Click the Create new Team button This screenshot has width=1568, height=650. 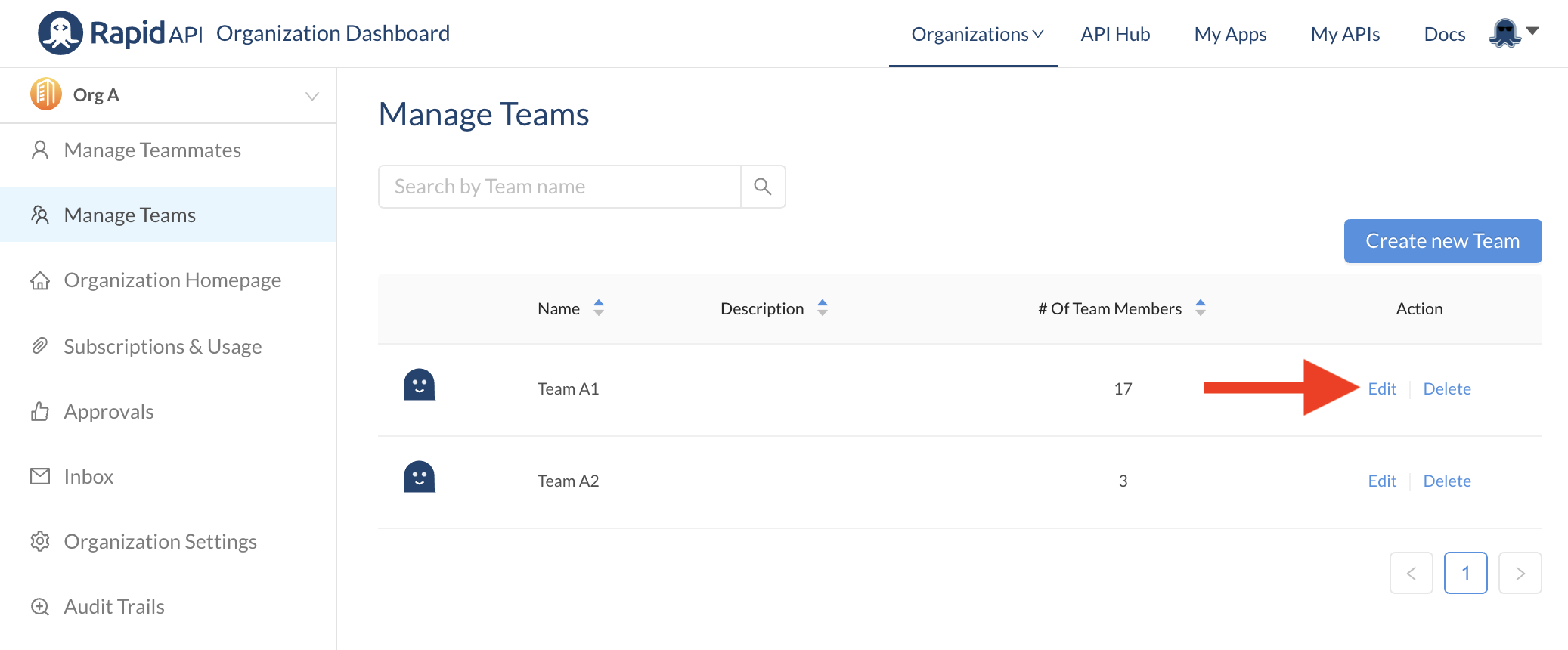1442,241
